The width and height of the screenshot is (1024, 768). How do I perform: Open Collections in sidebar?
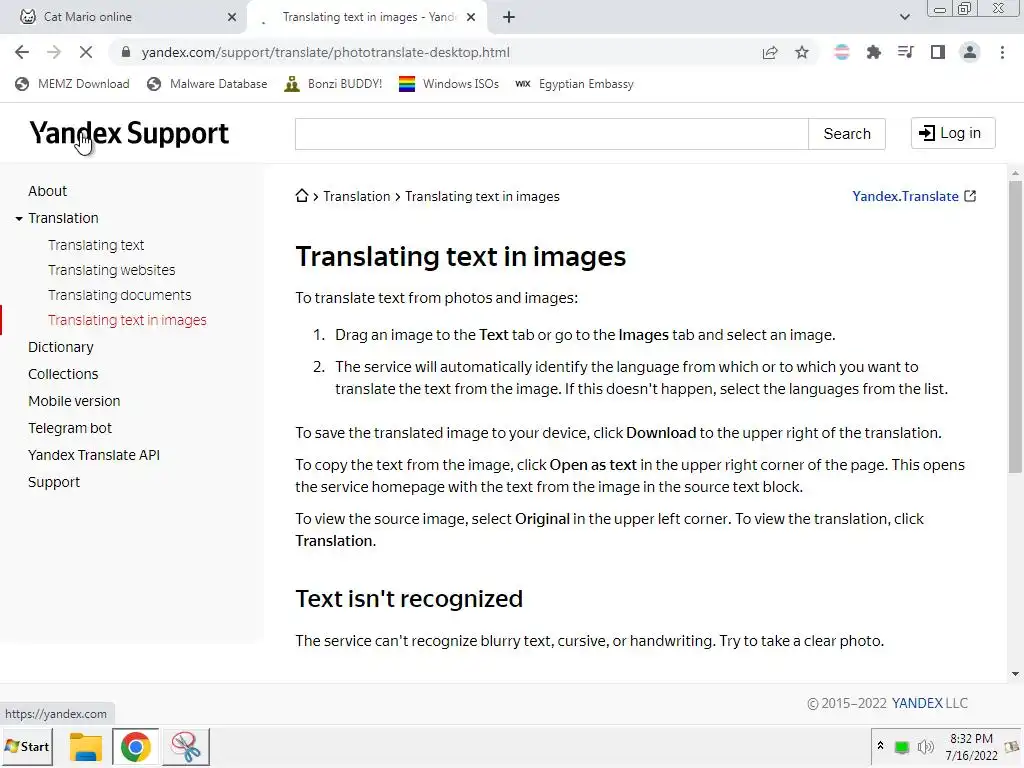pyautogui.click(x=63, y=374)
